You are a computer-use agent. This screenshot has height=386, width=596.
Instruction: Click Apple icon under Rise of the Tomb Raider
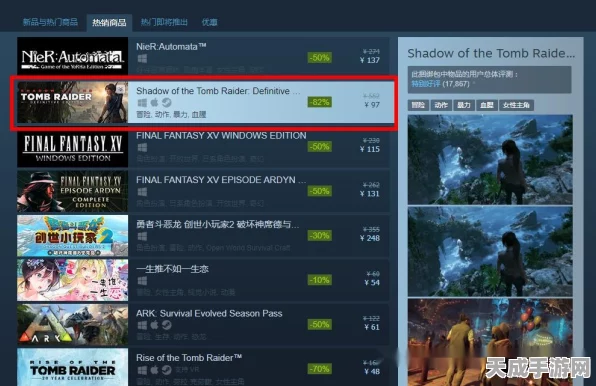click(x=154, y=370)
